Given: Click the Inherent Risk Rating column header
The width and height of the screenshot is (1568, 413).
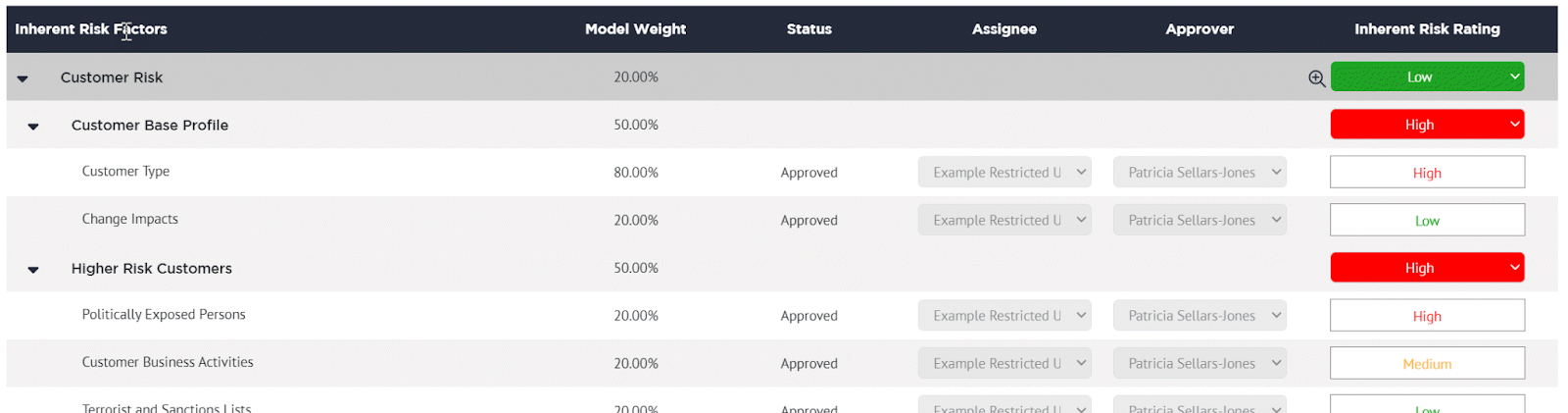Looking at the screenshot, I should pyautogui.click(x=1427, y=29).
